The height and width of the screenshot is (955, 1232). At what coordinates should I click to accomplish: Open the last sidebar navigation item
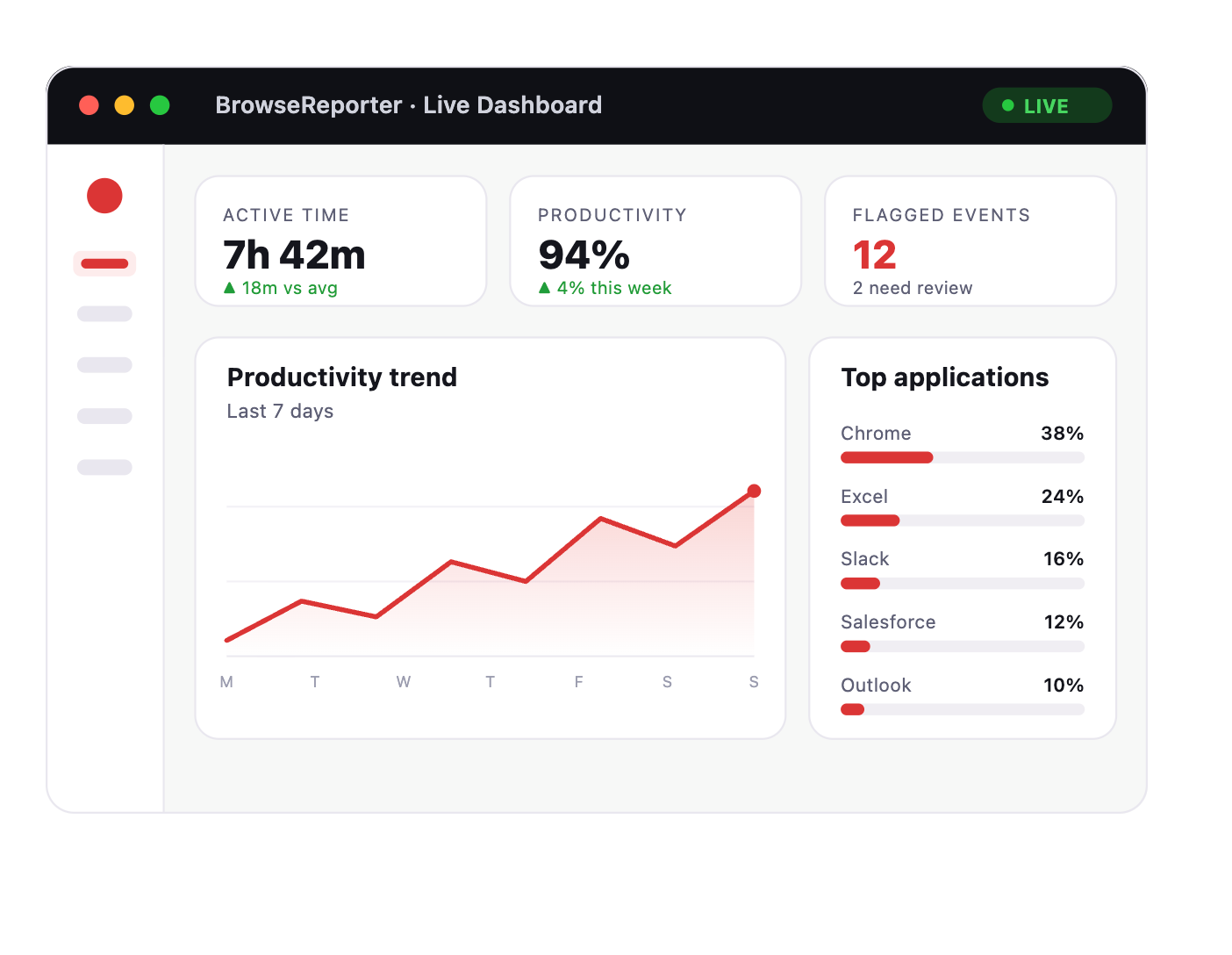(104, 467)
